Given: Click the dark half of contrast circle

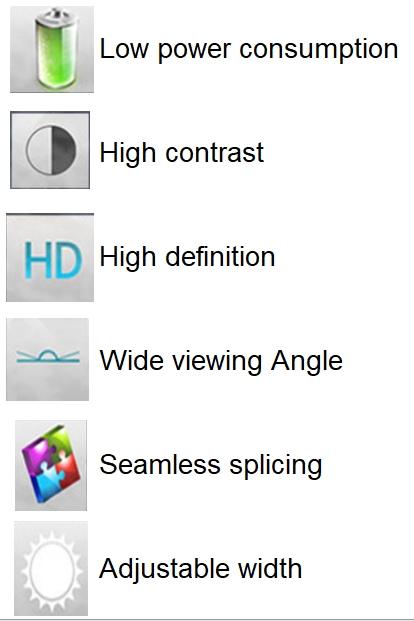Looking at the screenshot, I should coord(63,150).
